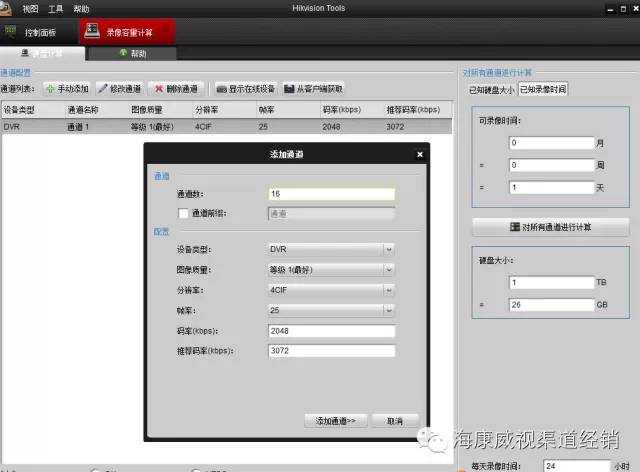Expand the 分辨率 4CIF resolution dropdown
640x472 pixels.
[x=389, y=290]
